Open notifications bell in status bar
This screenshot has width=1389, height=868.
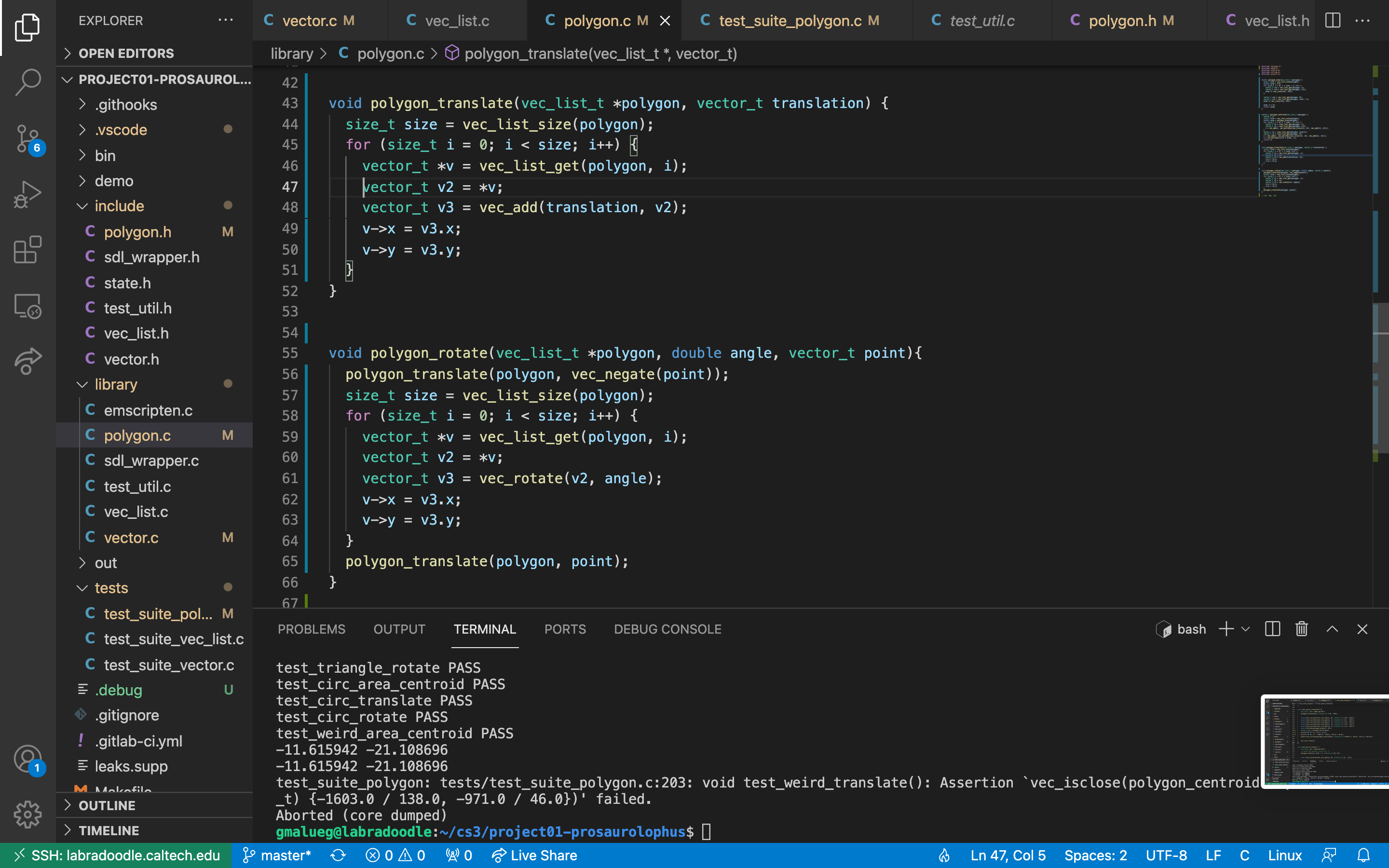point(1364,855)
